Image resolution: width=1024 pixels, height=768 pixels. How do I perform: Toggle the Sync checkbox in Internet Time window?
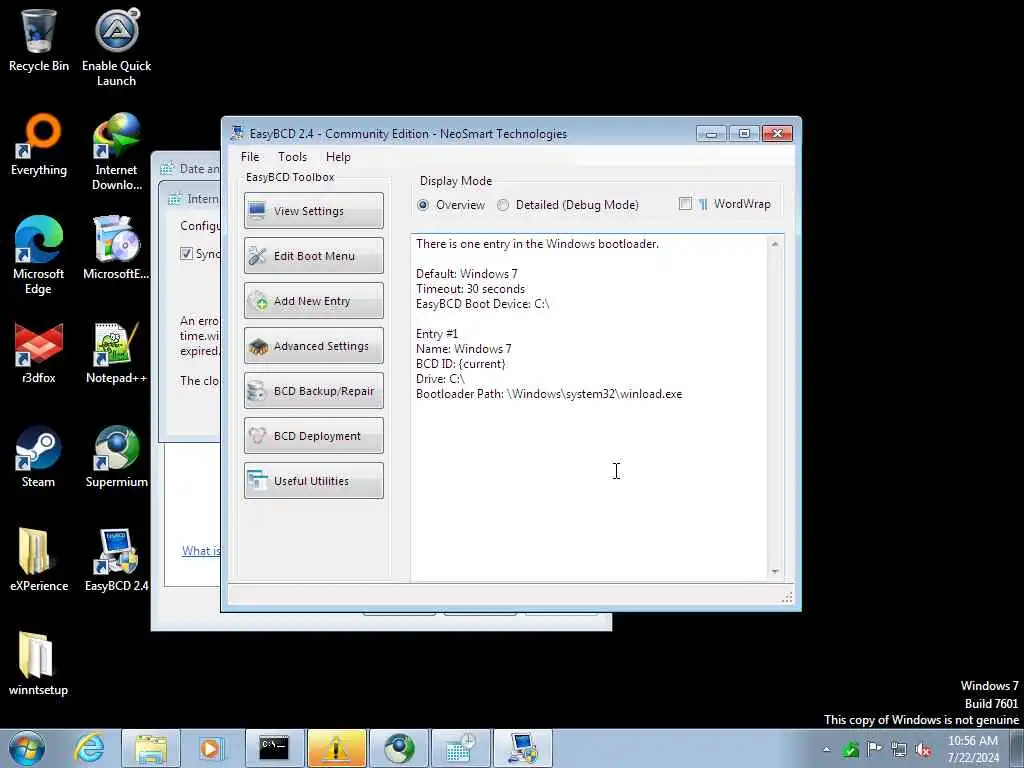click(186, 253)
